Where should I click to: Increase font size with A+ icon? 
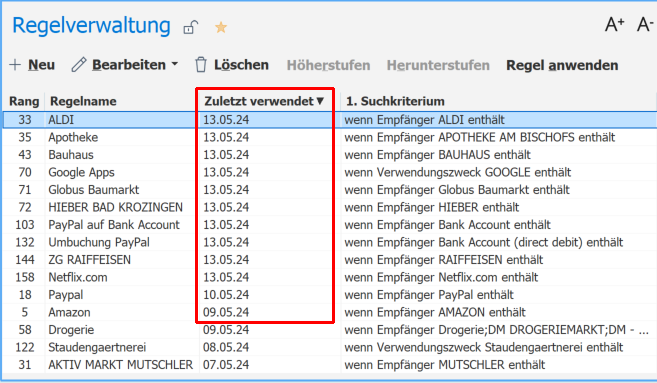(x=615, y=24)
